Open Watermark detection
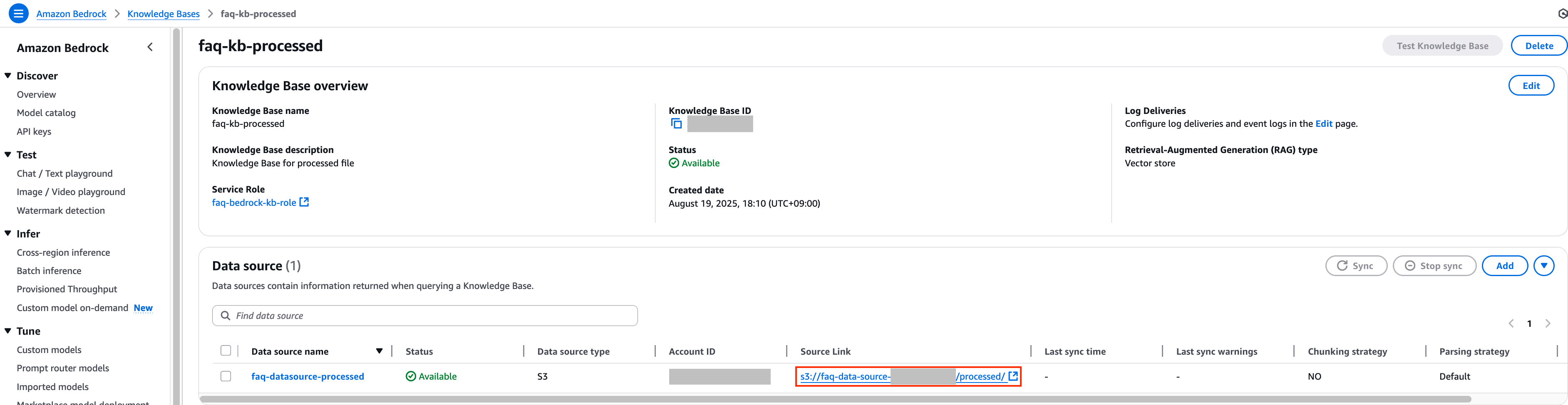Viewport: 1568px width, 405px height. [x=61, y=211]
